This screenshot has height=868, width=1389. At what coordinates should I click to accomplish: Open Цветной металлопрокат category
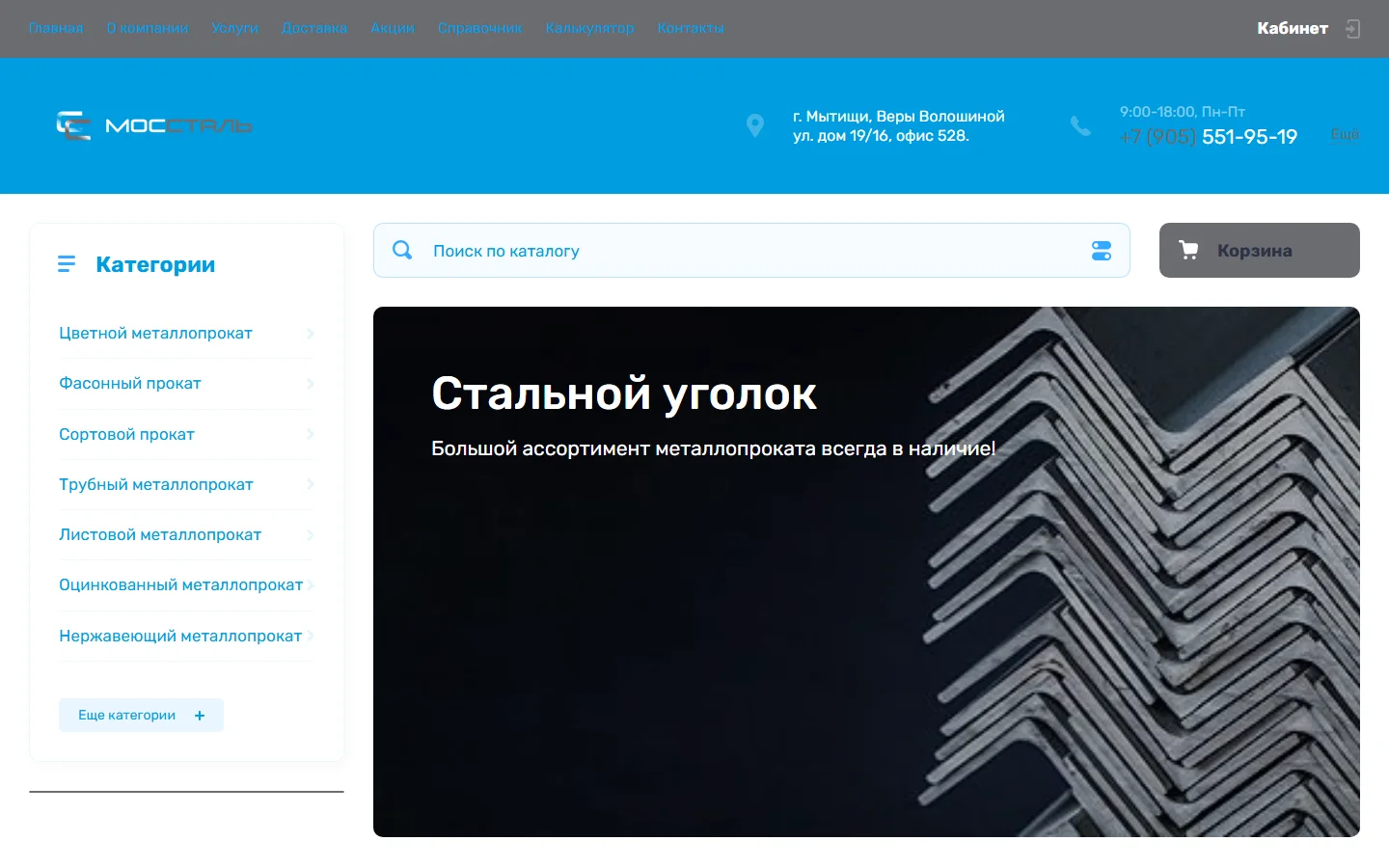pyautogui.click(x=155, y=333)
